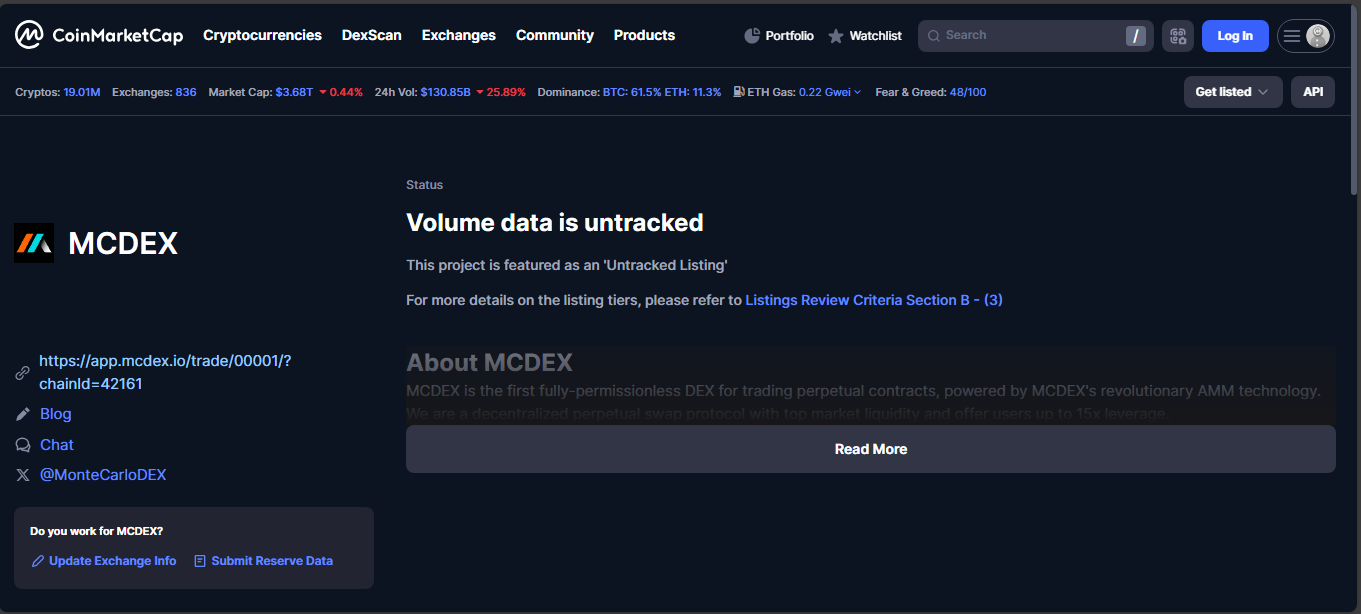Click the chat bubble icon
The height and width of the screenshot is (614, 1361).
click(x=23, y=445)
